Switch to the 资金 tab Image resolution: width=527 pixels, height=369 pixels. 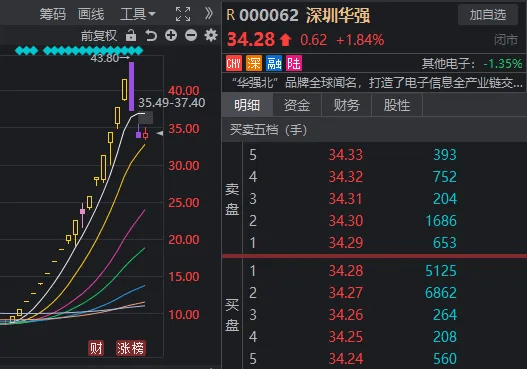click(x=297, y=105)
